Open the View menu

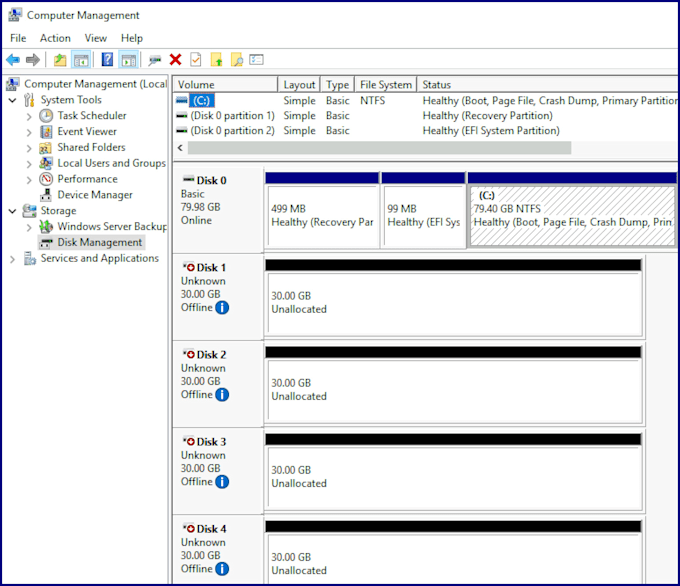pos(95,38)
